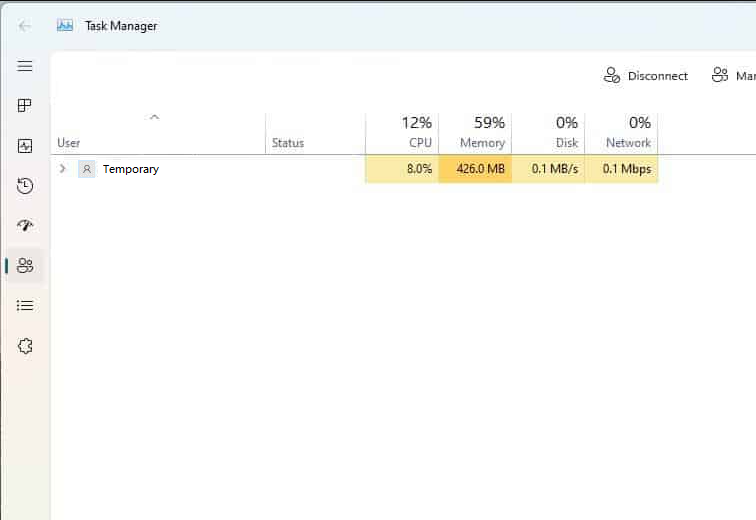
Task: Select the Users page icon
Action: click(x=25, y=266)
